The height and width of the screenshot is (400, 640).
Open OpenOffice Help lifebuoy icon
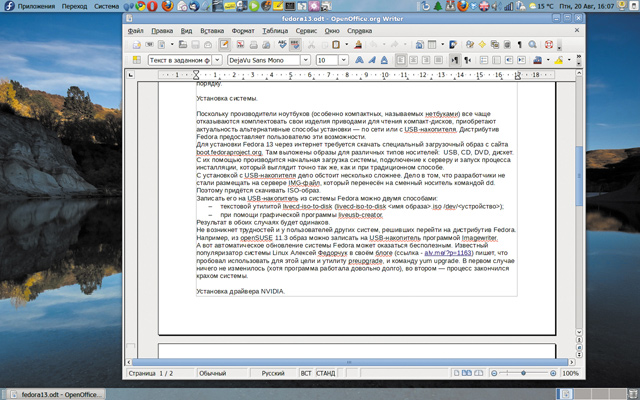pyautogui.click(x=549, y=45)
